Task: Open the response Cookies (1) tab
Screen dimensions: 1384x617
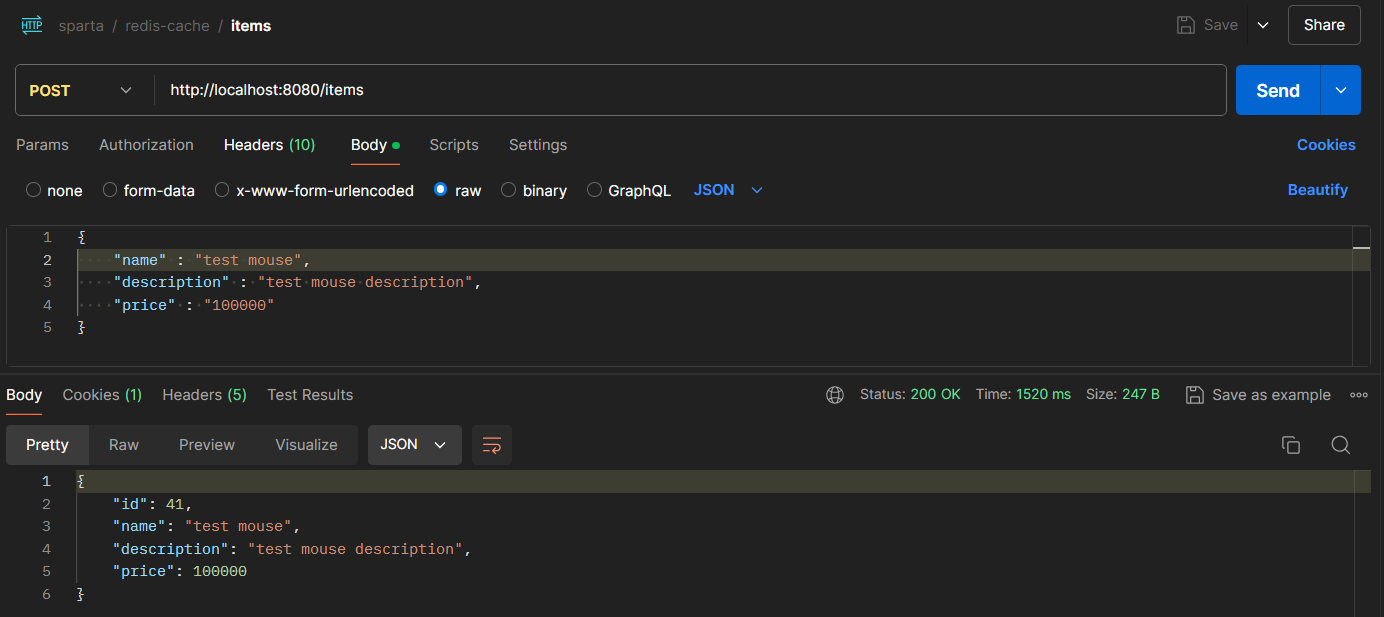Action: (x=102, y=395)
